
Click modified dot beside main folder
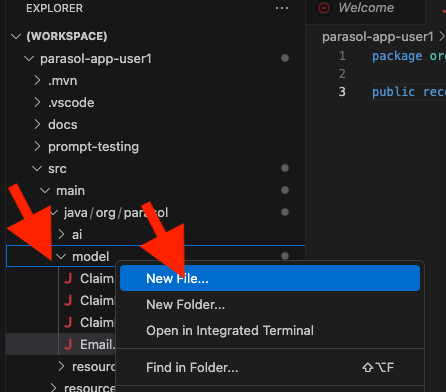(285, 190)
